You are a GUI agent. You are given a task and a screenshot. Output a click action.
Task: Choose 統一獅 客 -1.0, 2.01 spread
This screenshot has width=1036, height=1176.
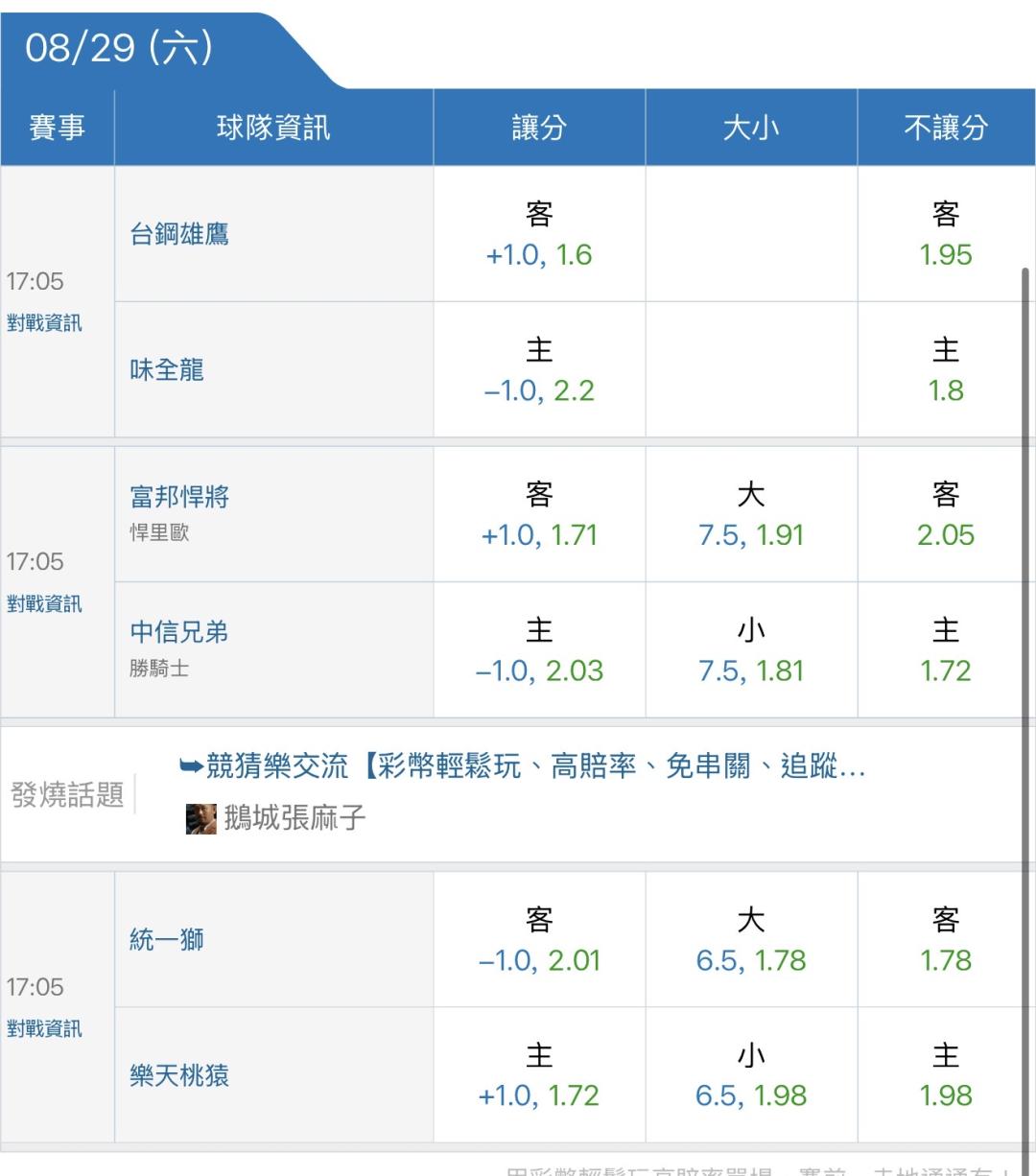pyautogui.click(x=539, y=940)
